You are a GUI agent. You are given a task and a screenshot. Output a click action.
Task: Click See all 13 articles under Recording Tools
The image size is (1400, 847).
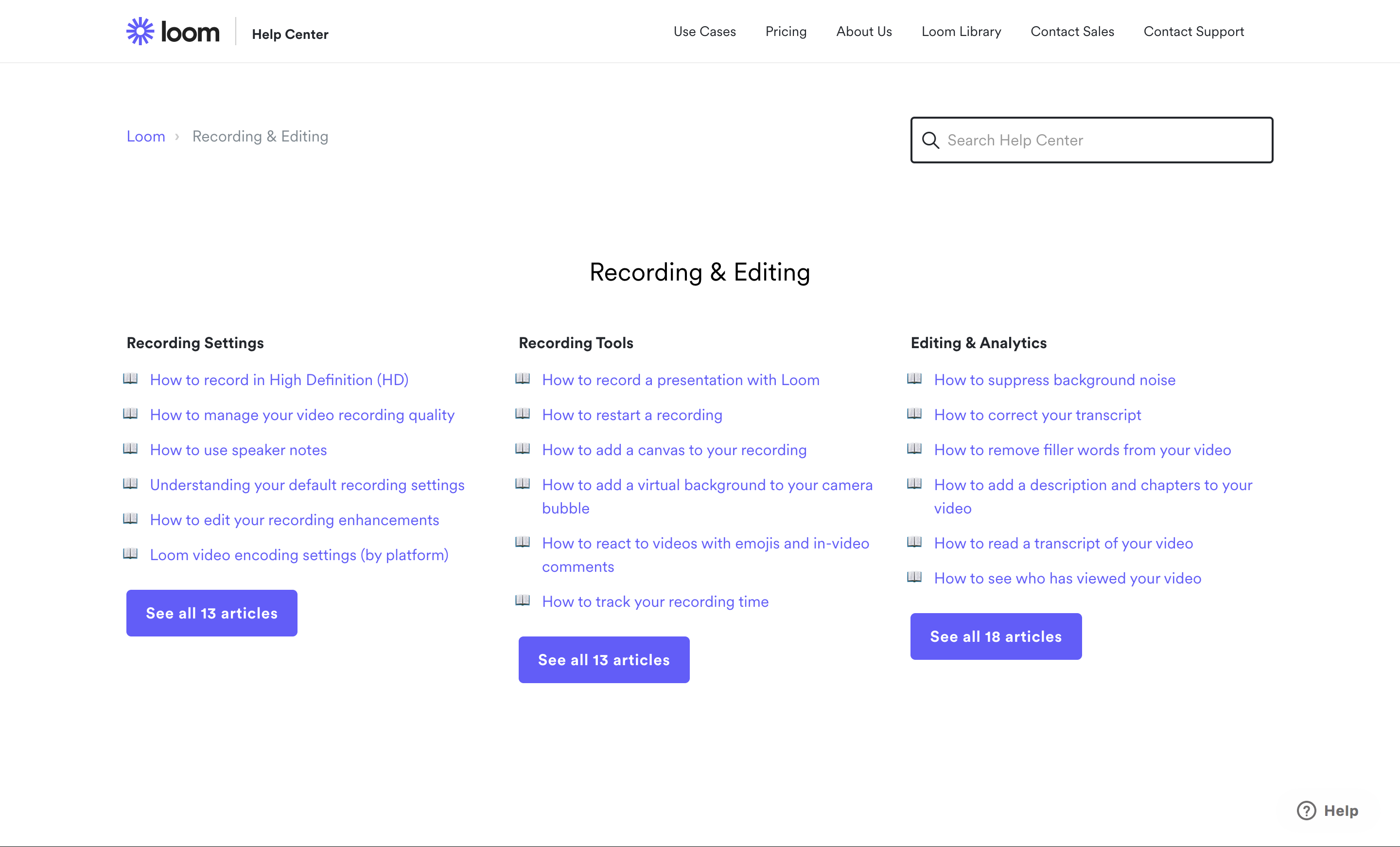tap(604, 659)
